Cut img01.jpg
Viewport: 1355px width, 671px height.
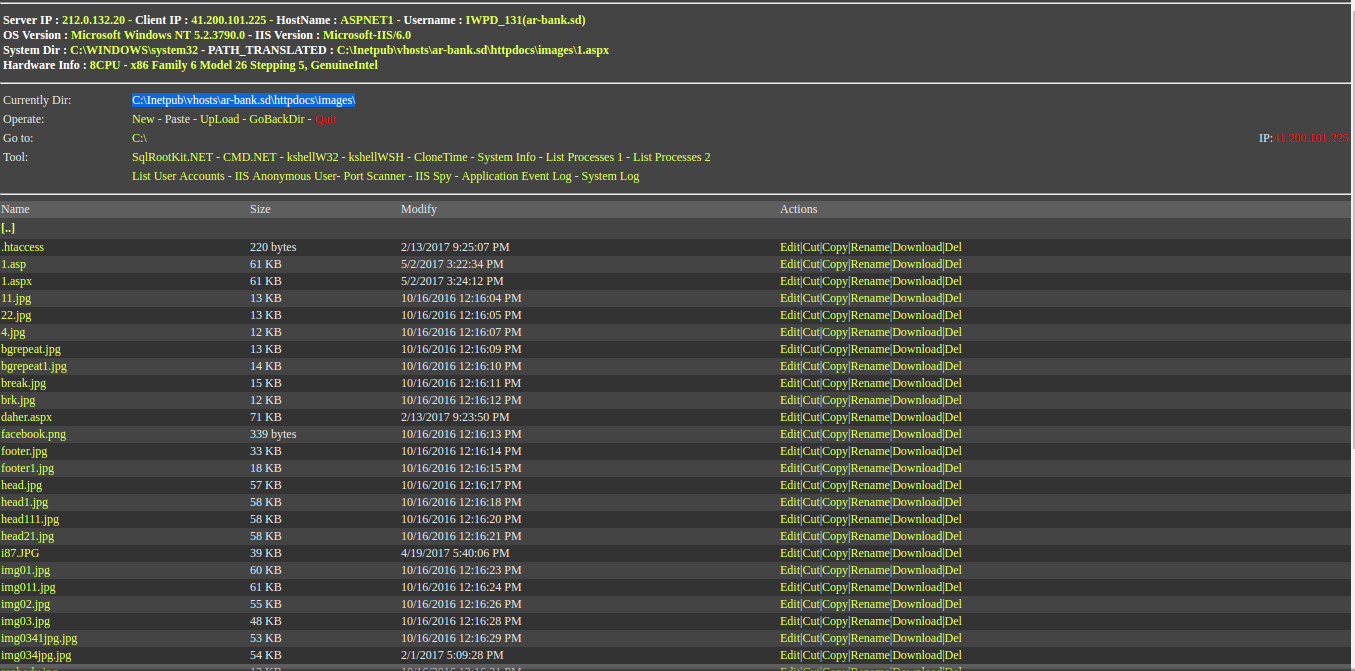pos(810,570)
